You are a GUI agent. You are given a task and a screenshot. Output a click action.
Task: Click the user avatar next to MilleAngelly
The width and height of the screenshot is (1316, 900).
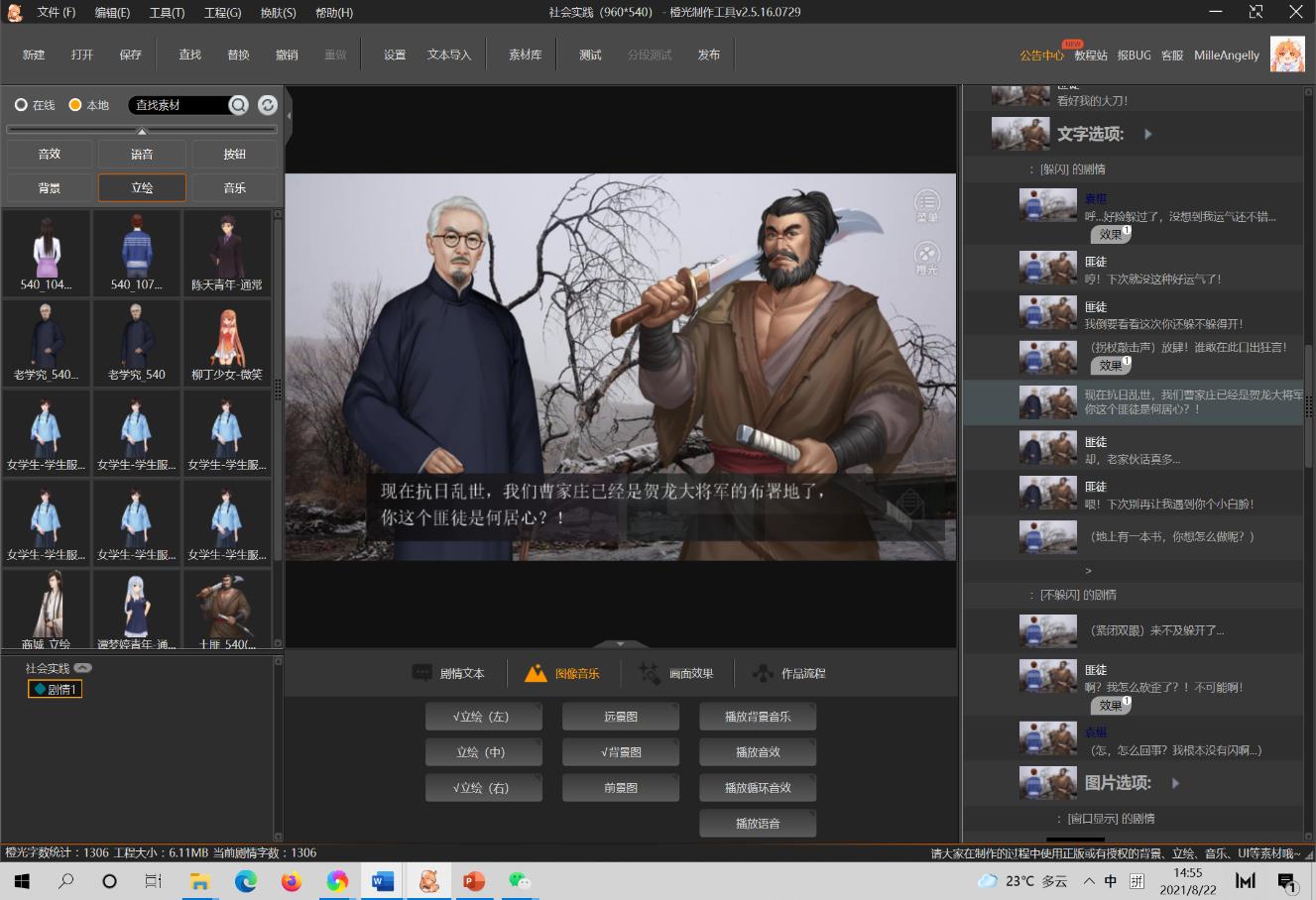(1287, 56)
